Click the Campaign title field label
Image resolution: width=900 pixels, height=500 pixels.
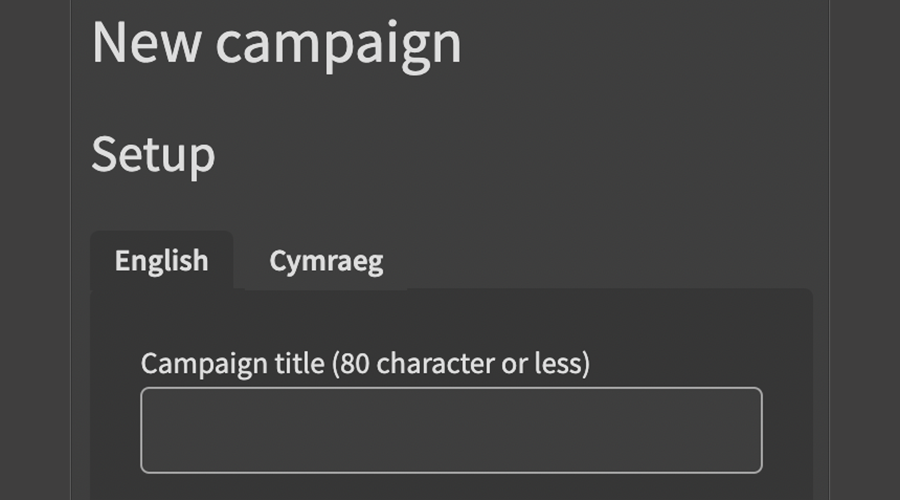(x=365, y=363)
